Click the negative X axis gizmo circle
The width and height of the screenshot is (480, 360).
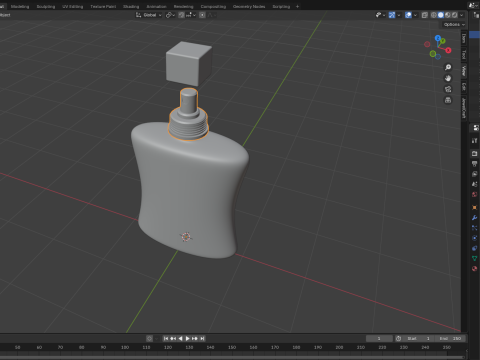pos(427,44)
